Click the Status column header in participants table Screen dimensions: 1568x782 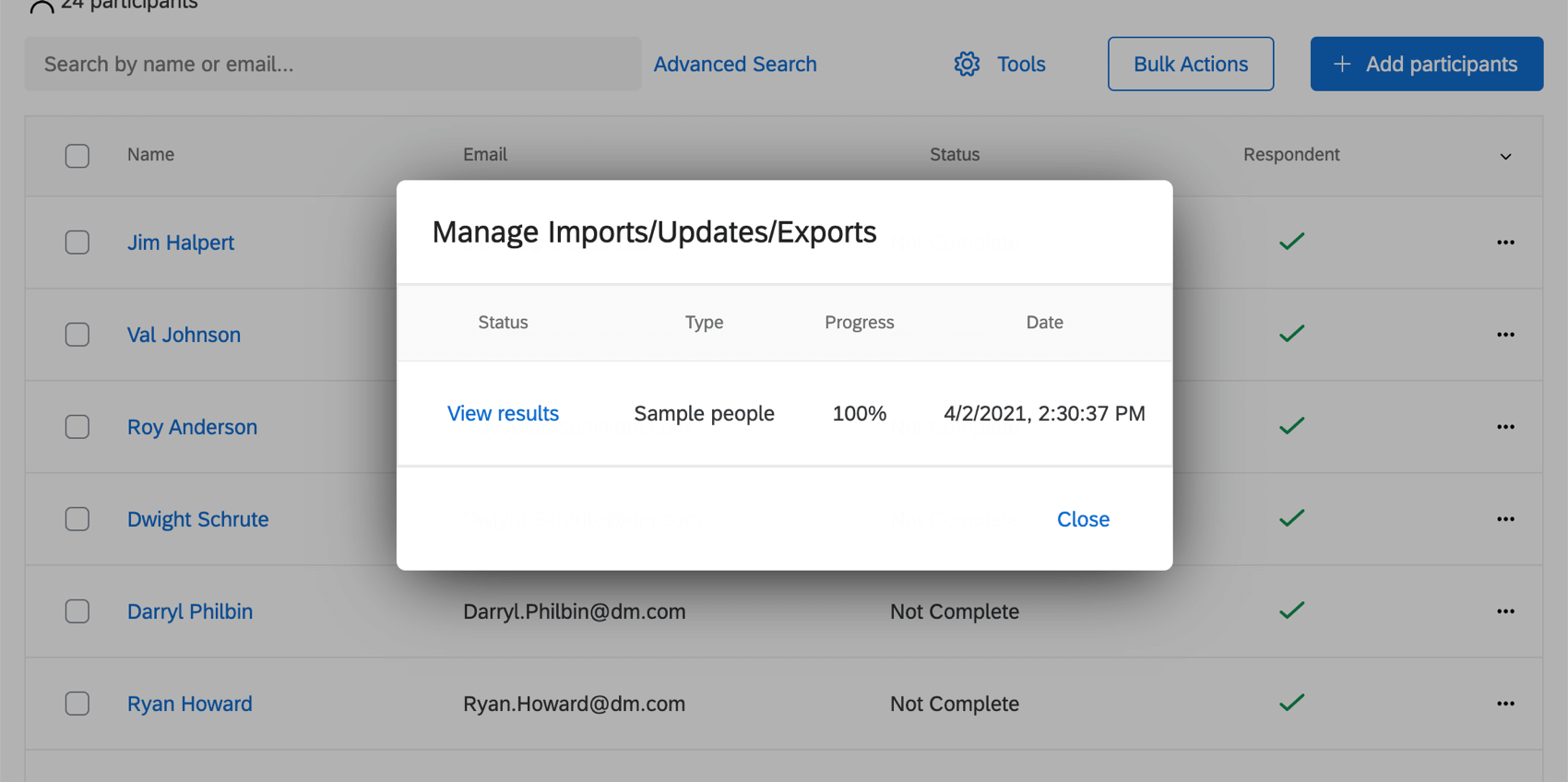(x=955, y=154)
